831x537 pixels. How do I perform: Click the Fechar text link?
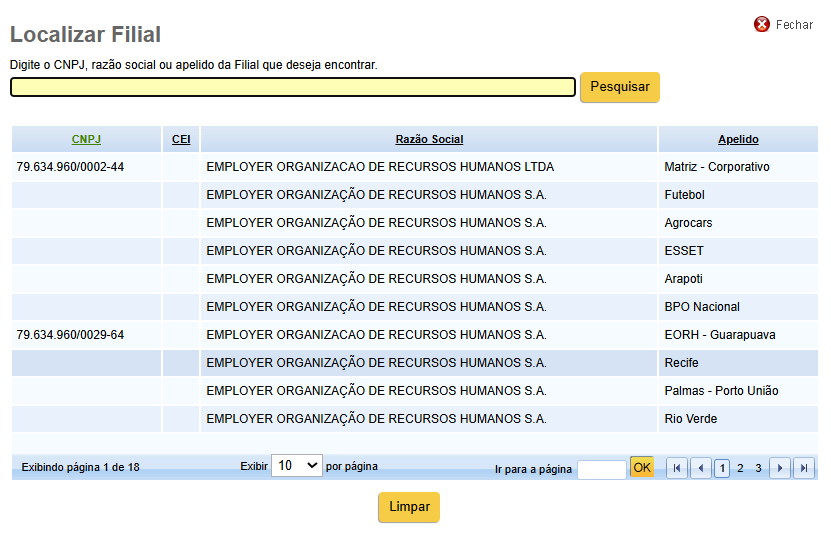(x=794, y=25)
